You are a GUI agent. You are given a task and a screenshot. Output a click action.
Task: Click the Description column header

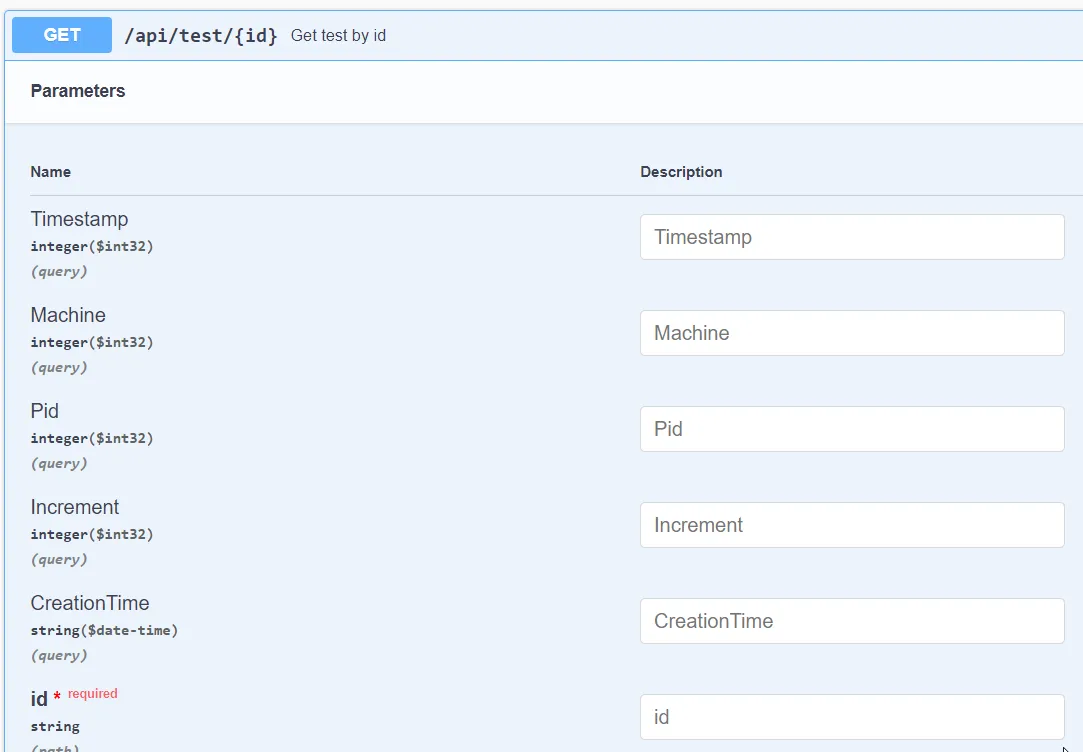681,172
